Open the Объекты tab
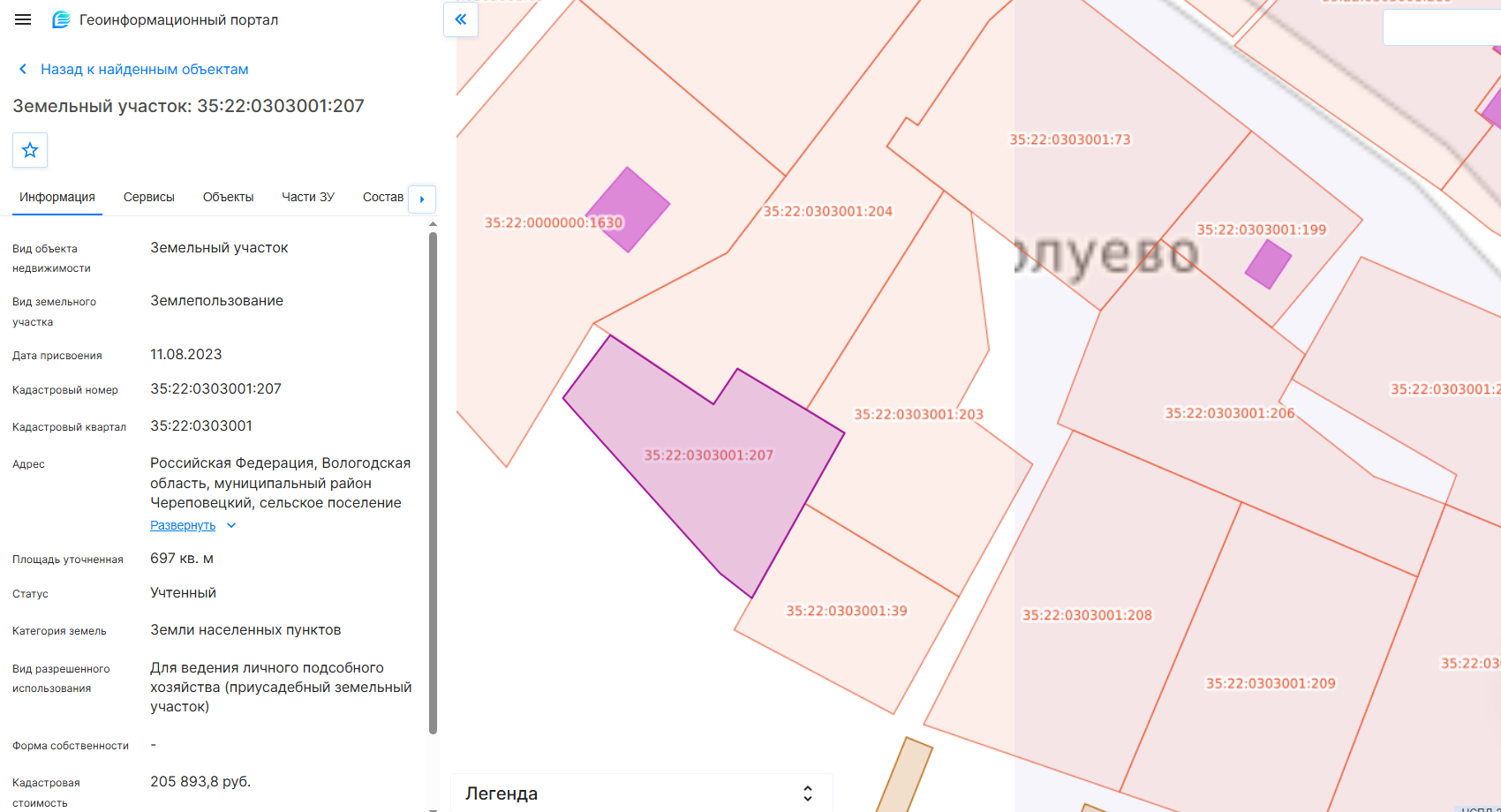 coord(229,197)
